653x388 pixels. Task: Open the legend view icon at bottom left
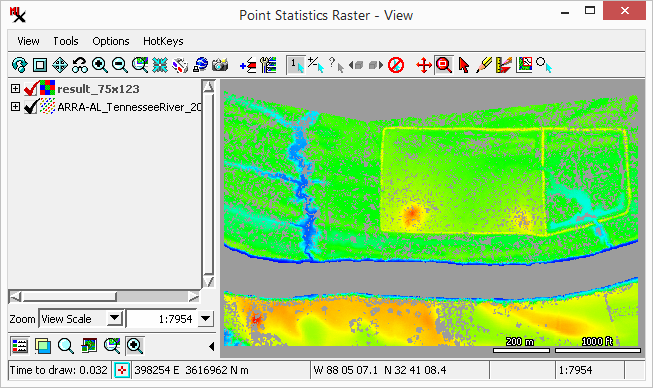[20, 346]
